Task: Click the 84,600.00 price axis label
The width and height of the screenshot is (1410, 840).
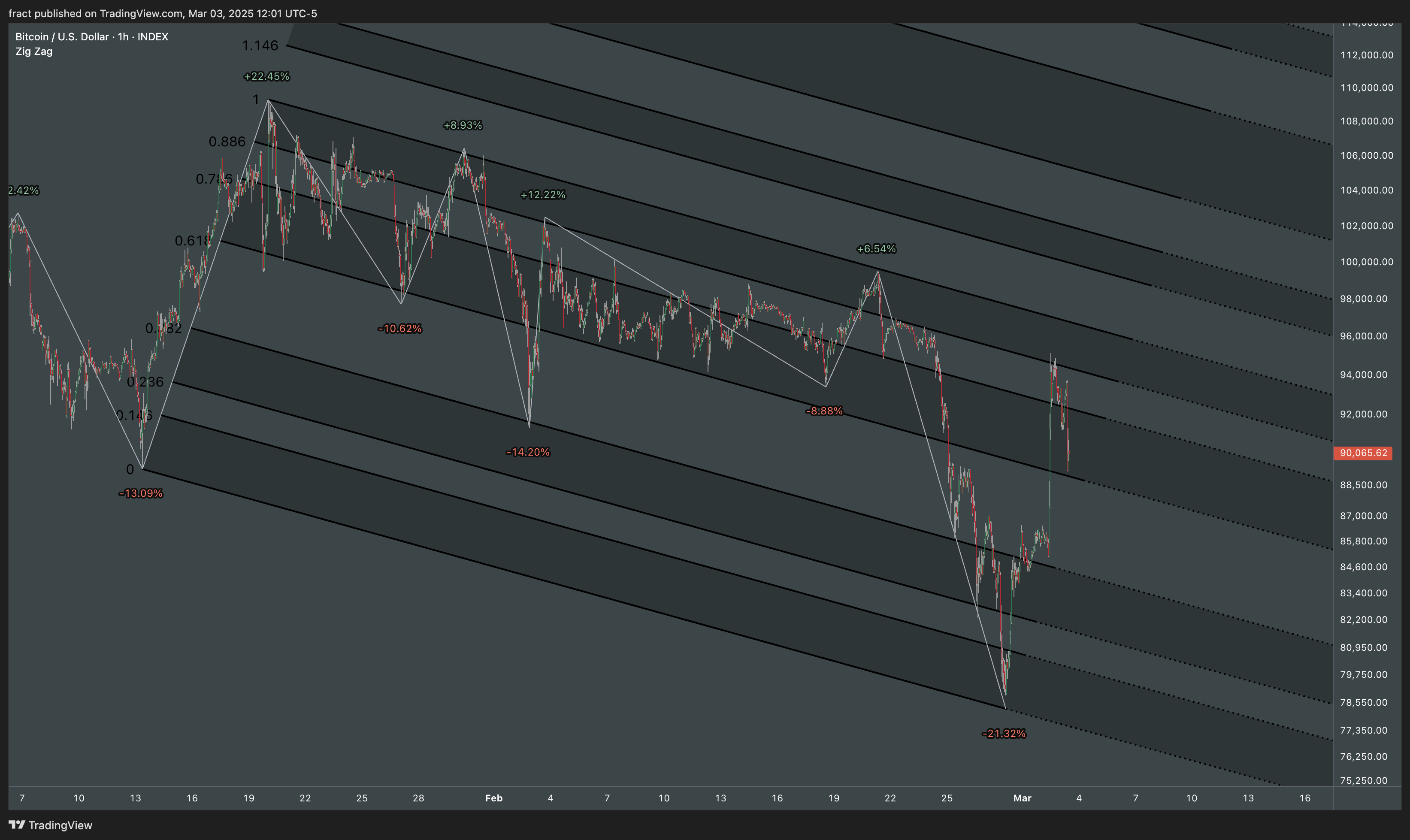Action: (1364, 567)
